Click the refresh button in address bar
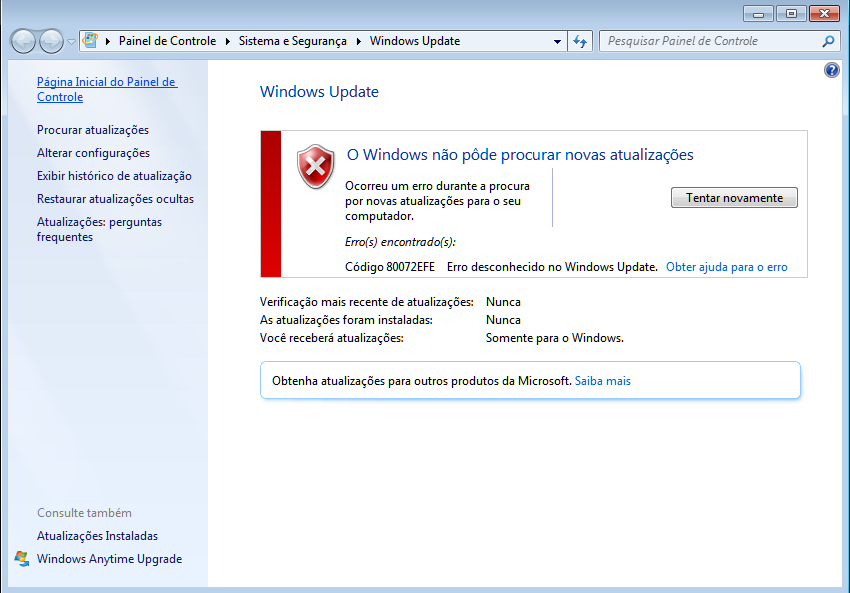This screenshot has width=850, height=593. click(x=580, y=41)
